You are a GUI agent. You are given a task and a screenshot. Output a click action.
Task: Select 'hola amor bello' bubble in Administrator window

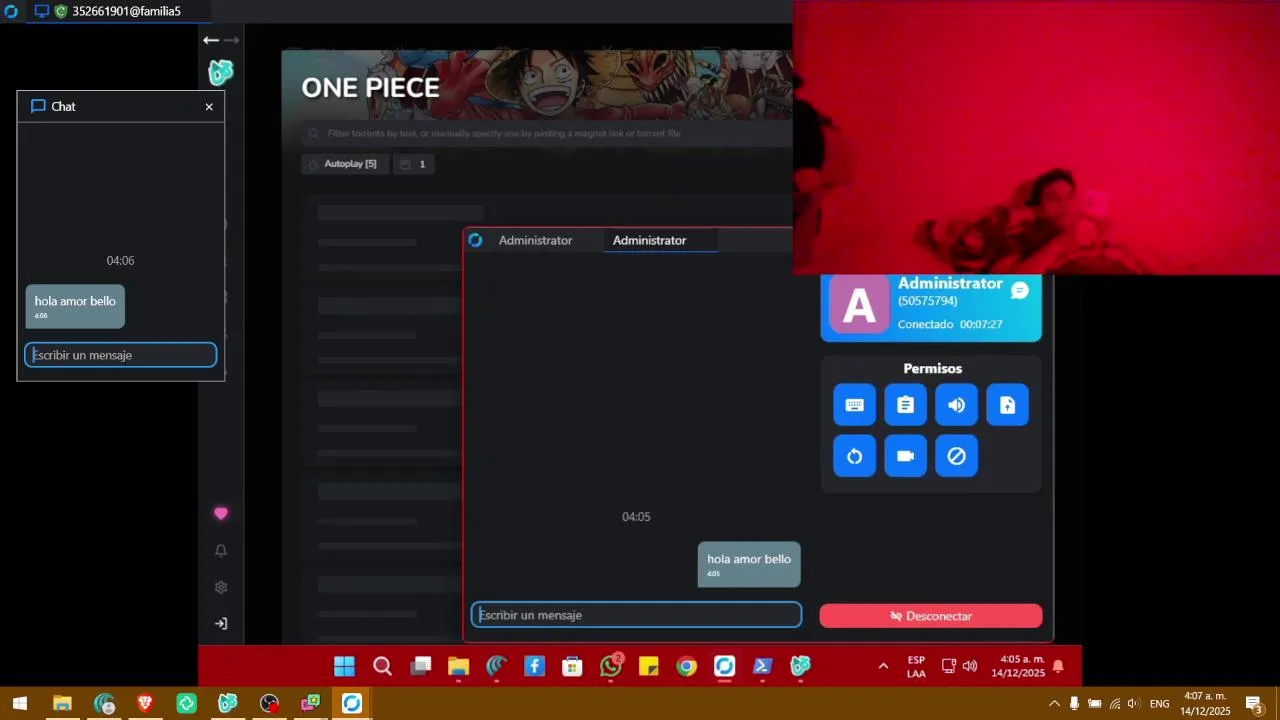pyautogui.click(x=749, y=564)
